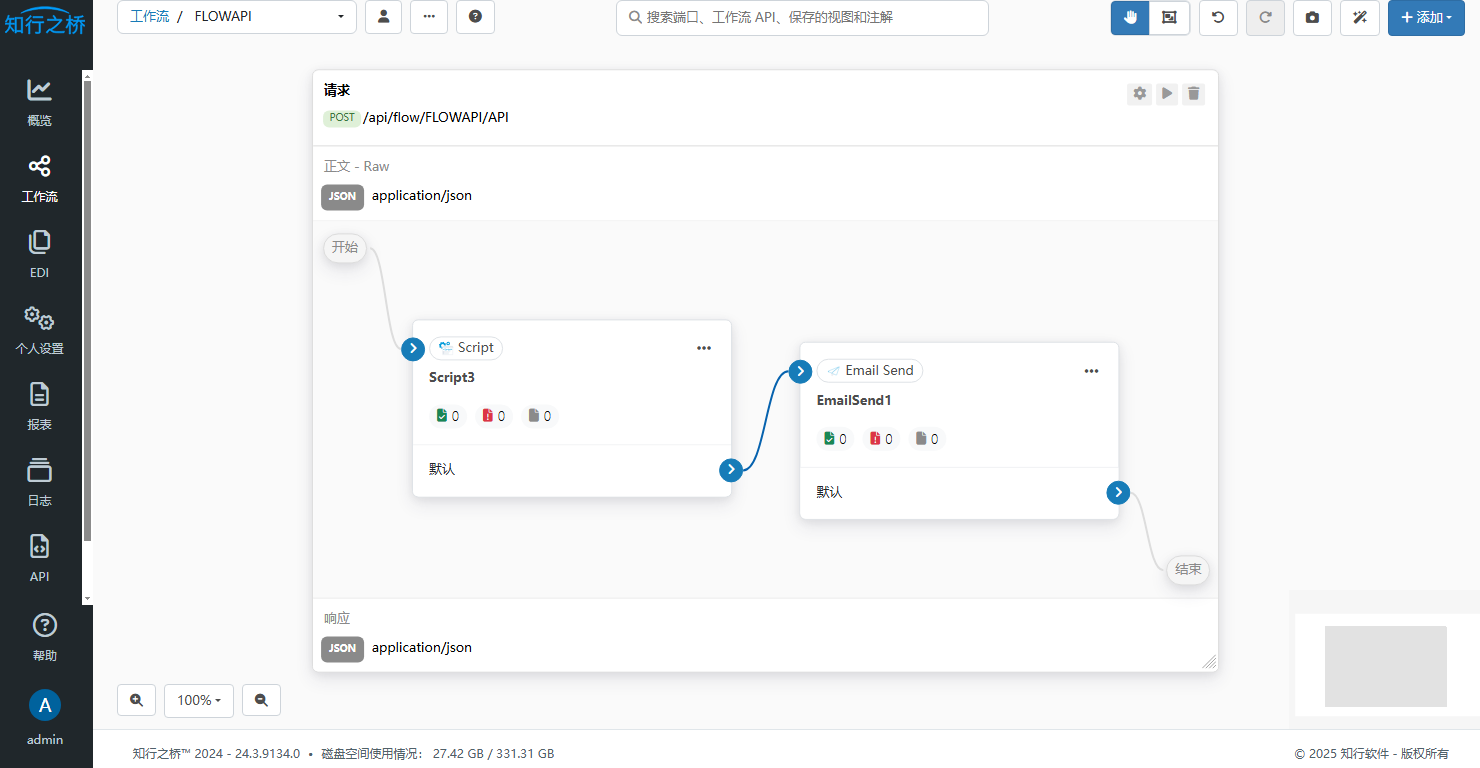The height and width of the screenshot is (768, 1480).
Task: Open the 报表 reports sidebar item
Action: click(40, 407)
